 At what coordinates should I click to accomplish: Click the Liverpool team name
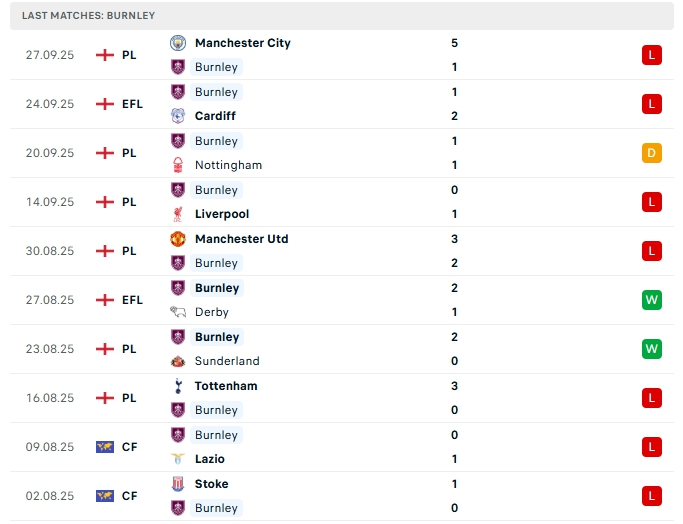point(222,214)
